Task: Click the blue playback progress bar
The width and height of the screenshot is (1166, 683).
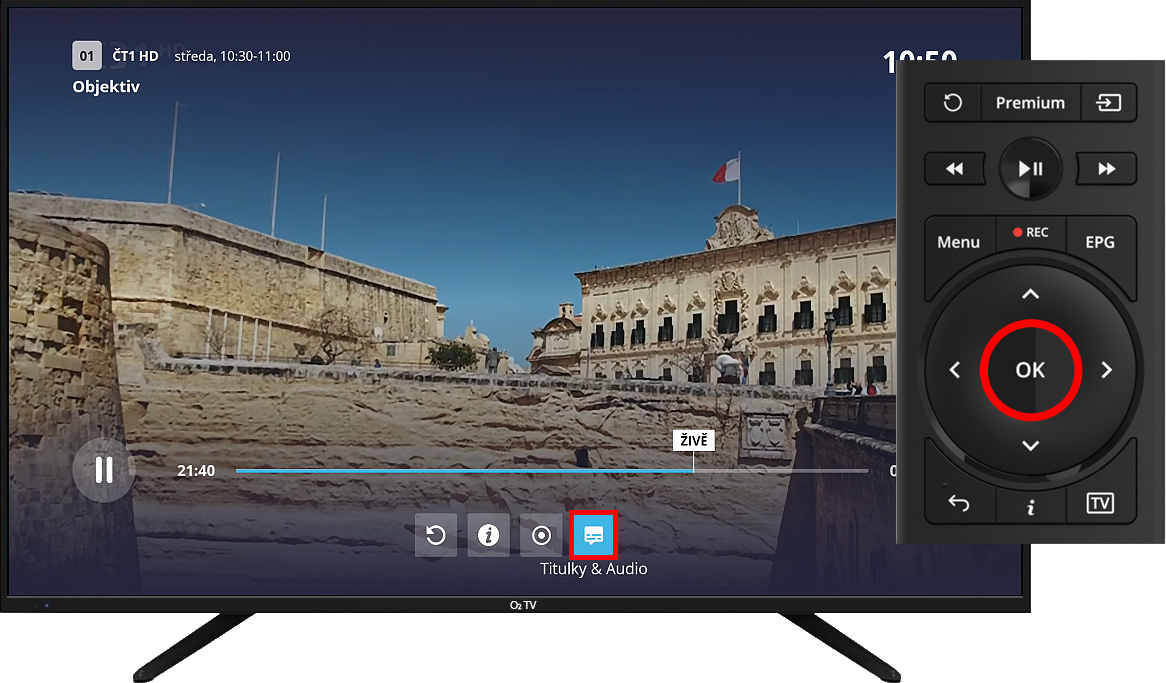Action: (x=464, y=471)
